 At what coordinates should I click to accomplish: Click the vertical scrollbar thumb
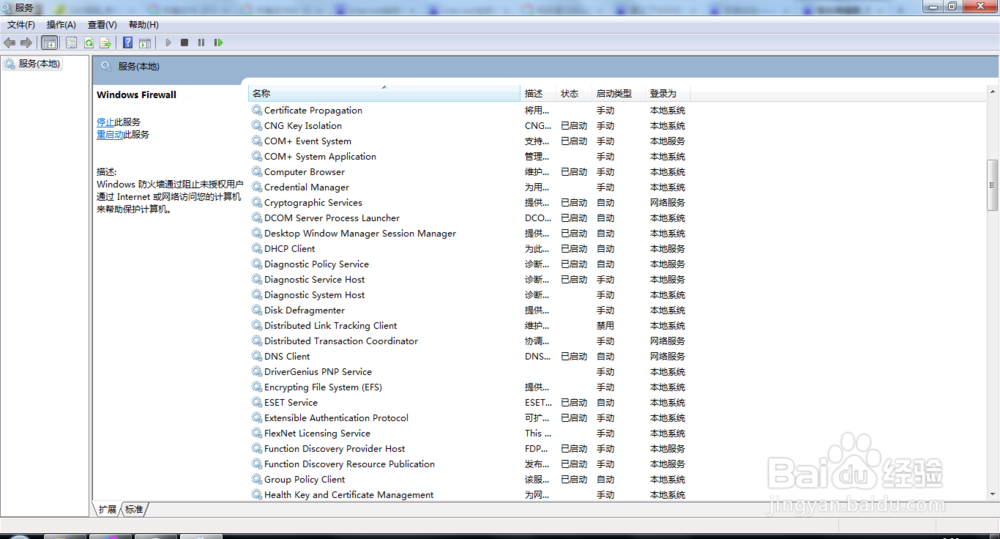coord(992,185)
